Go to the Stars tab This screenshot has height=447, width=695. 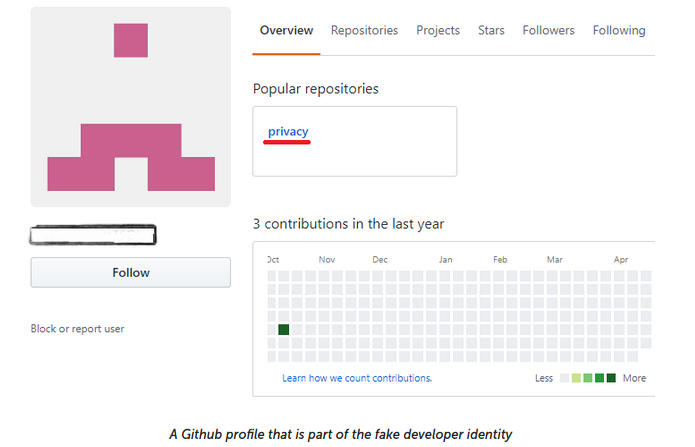pos(491,30)
